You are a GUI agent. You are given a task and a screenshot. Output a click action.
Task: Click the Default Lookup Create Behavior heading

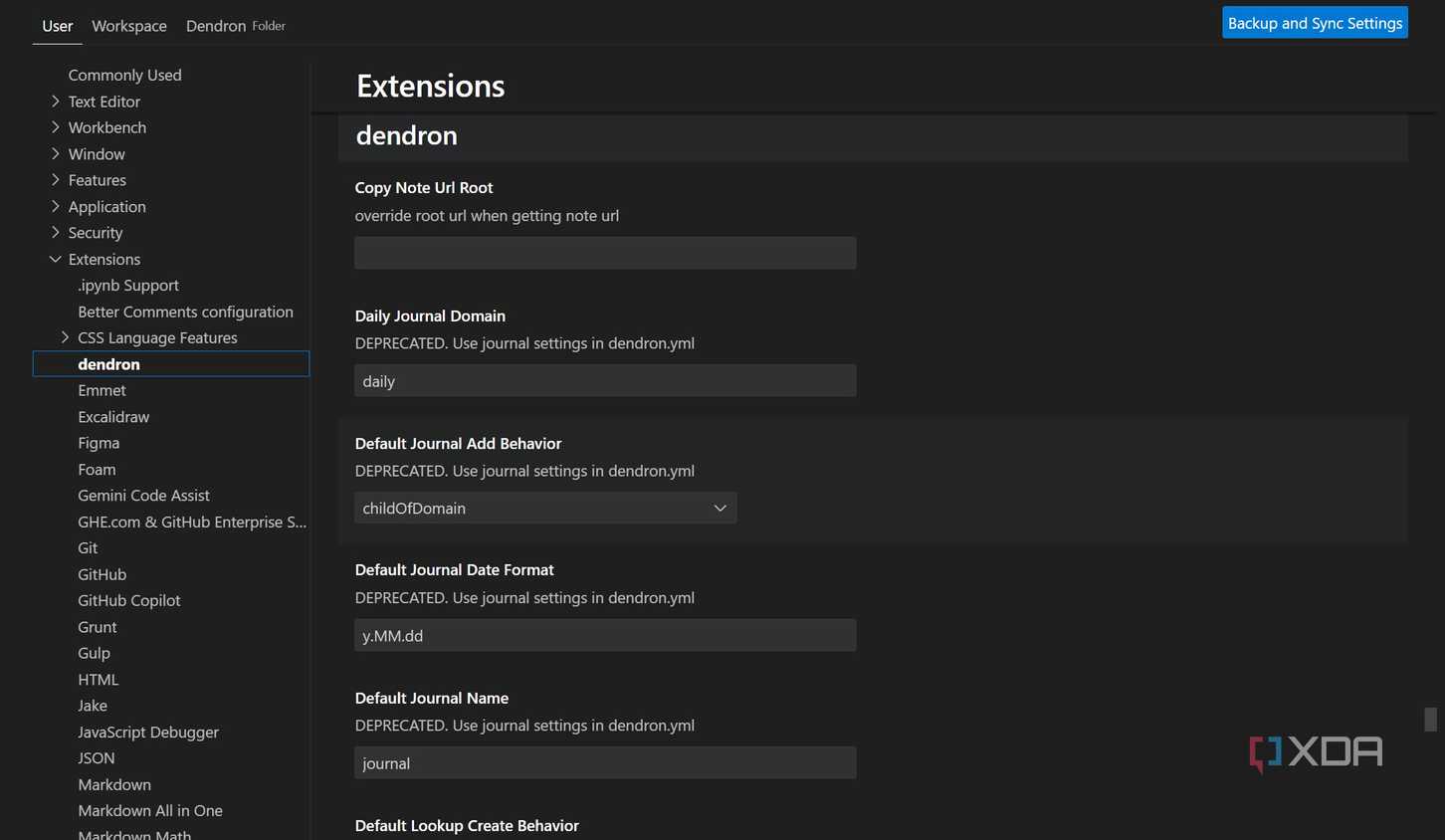coord(467,825)
